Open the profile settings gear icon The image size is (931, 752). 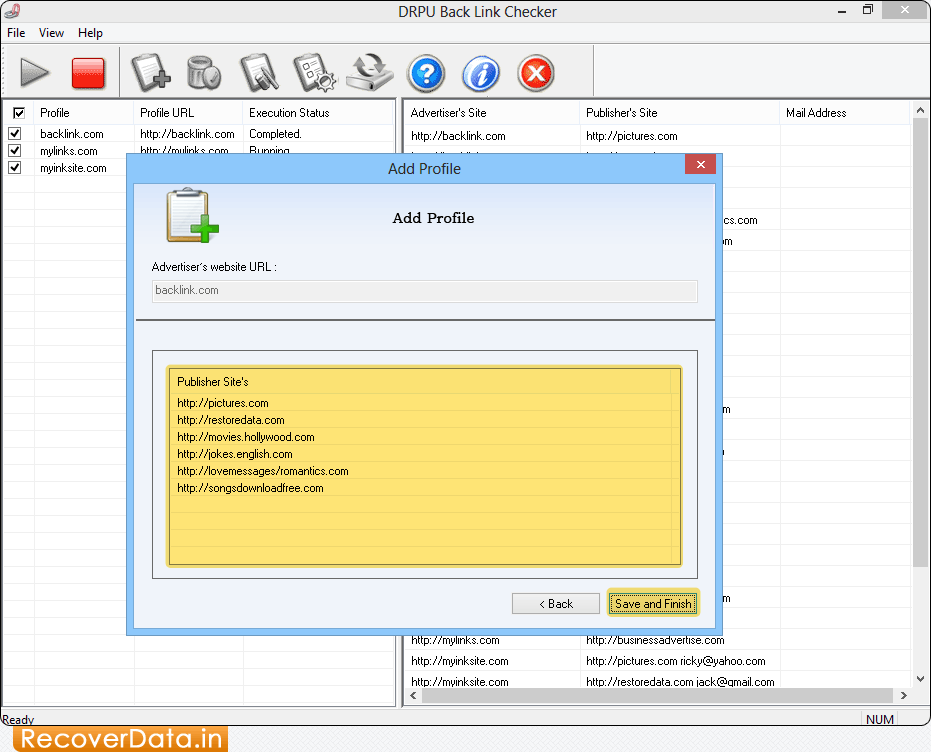[x=314, y=73]
